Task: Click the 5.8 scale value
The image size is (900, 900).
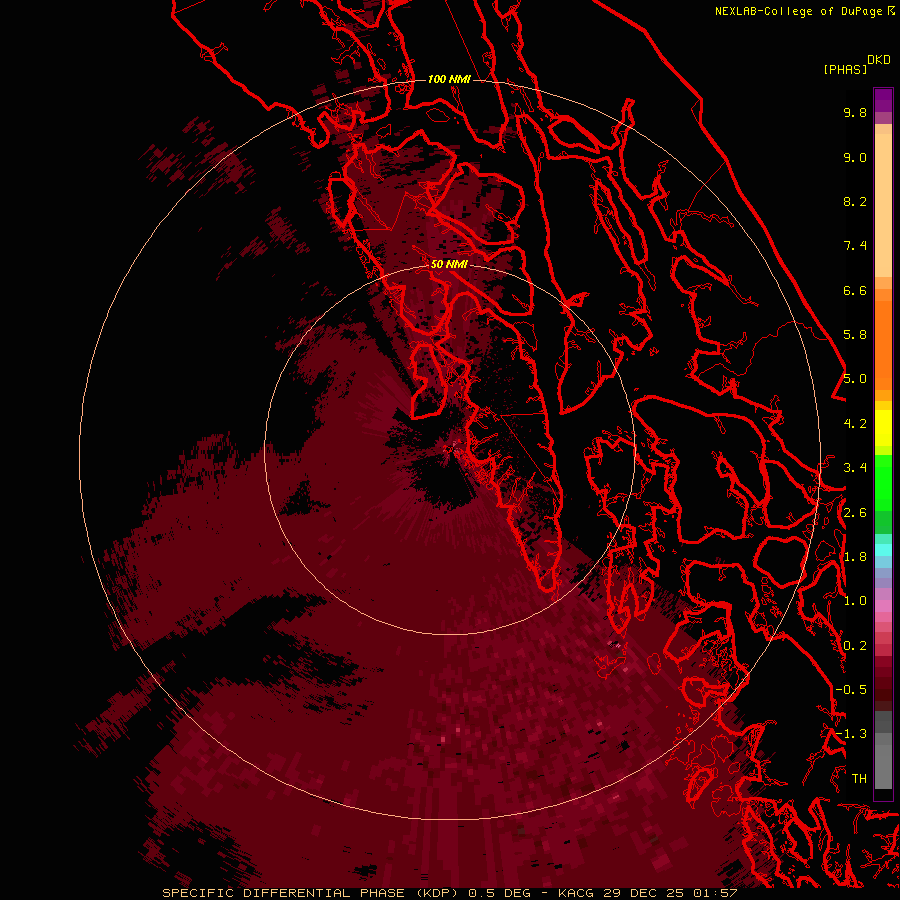Action: click(855, 335)
